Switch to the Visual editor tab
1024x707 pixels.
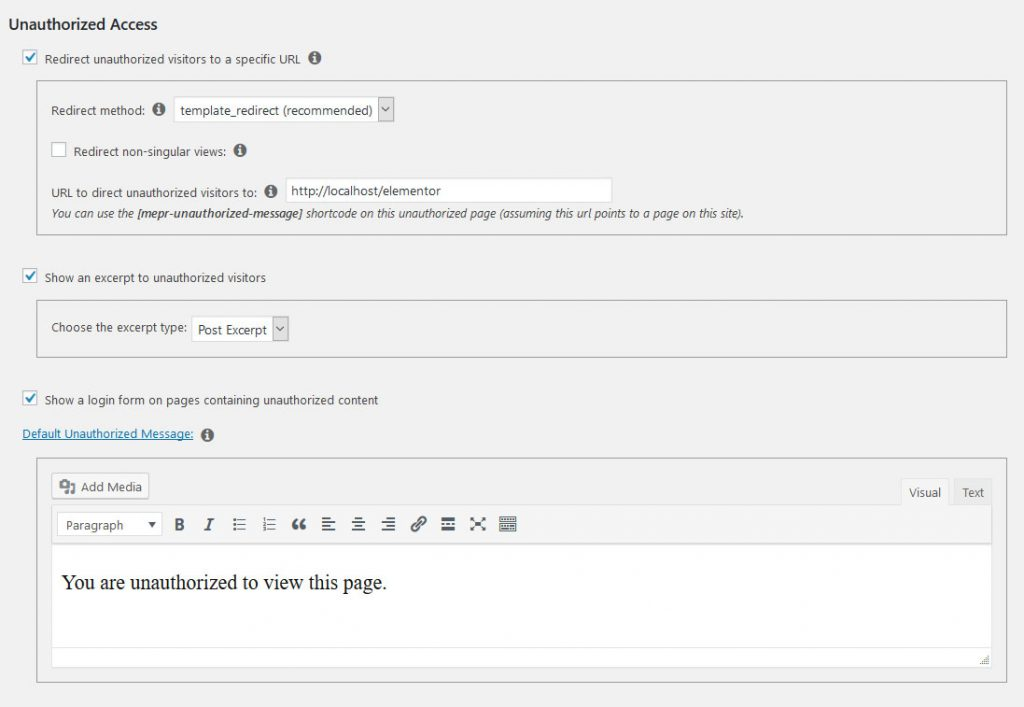(924, 492)
